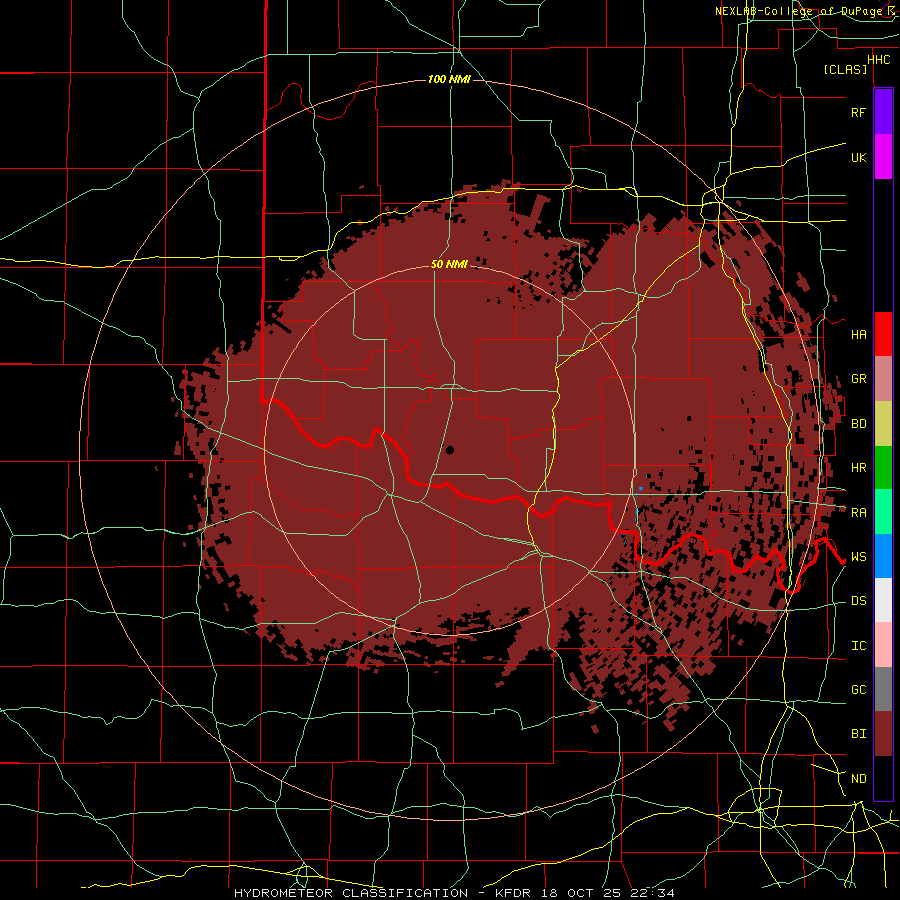
Task: Click the gray GC color swatch
Action: [883, 689]
